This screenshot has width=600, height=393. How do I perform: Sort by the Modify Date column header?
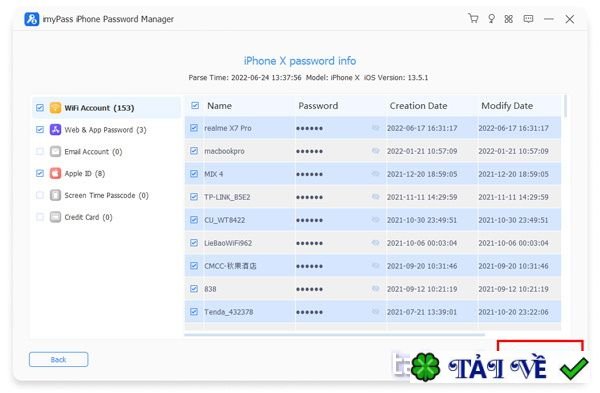click(507, 106)
